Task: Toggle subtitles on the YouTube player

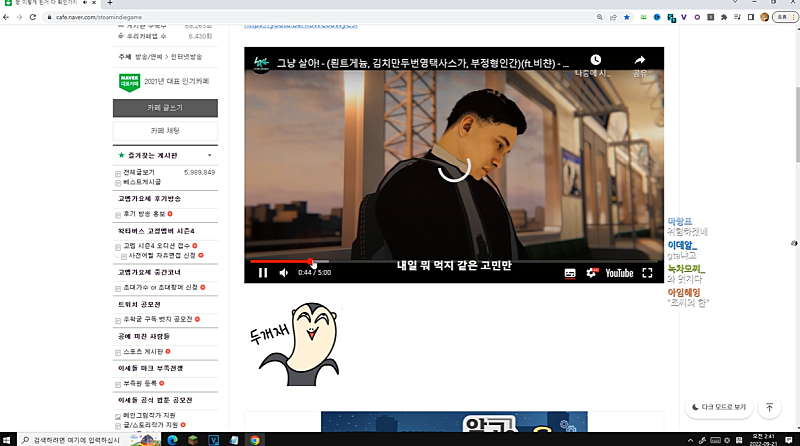Action: (x=570, y=273)
